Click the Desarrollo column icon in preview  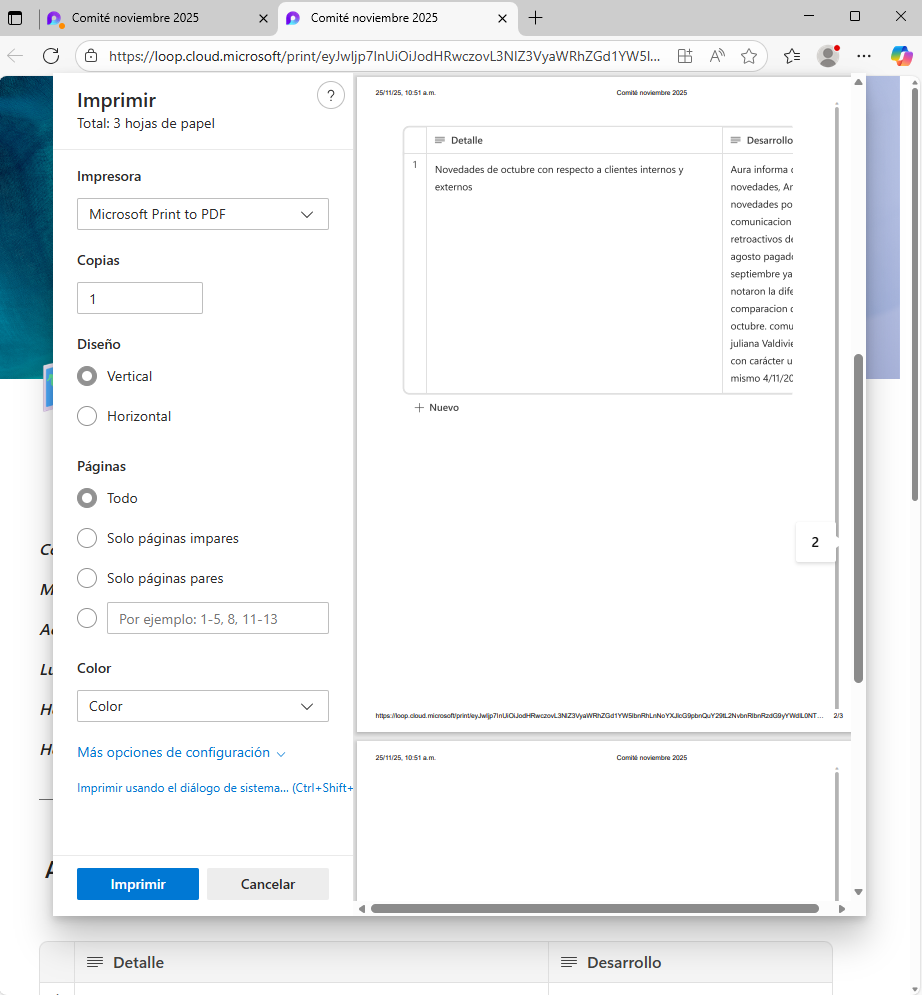[x=735, y=140]
